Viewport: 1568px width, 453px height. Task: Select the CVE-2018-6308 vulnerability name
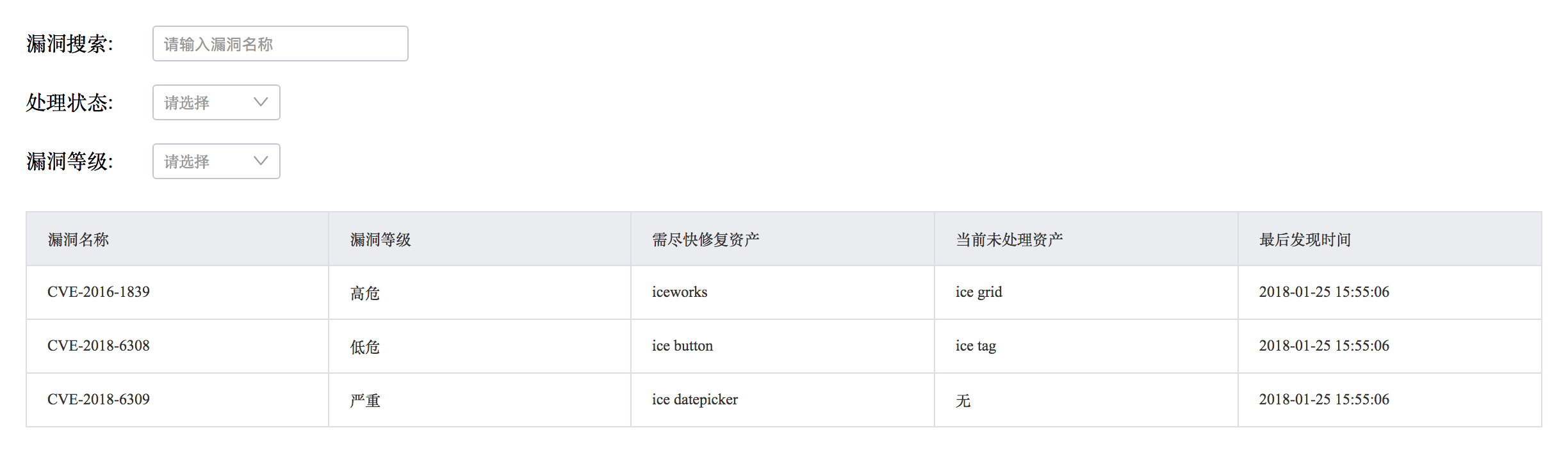(x=99, y=346)
